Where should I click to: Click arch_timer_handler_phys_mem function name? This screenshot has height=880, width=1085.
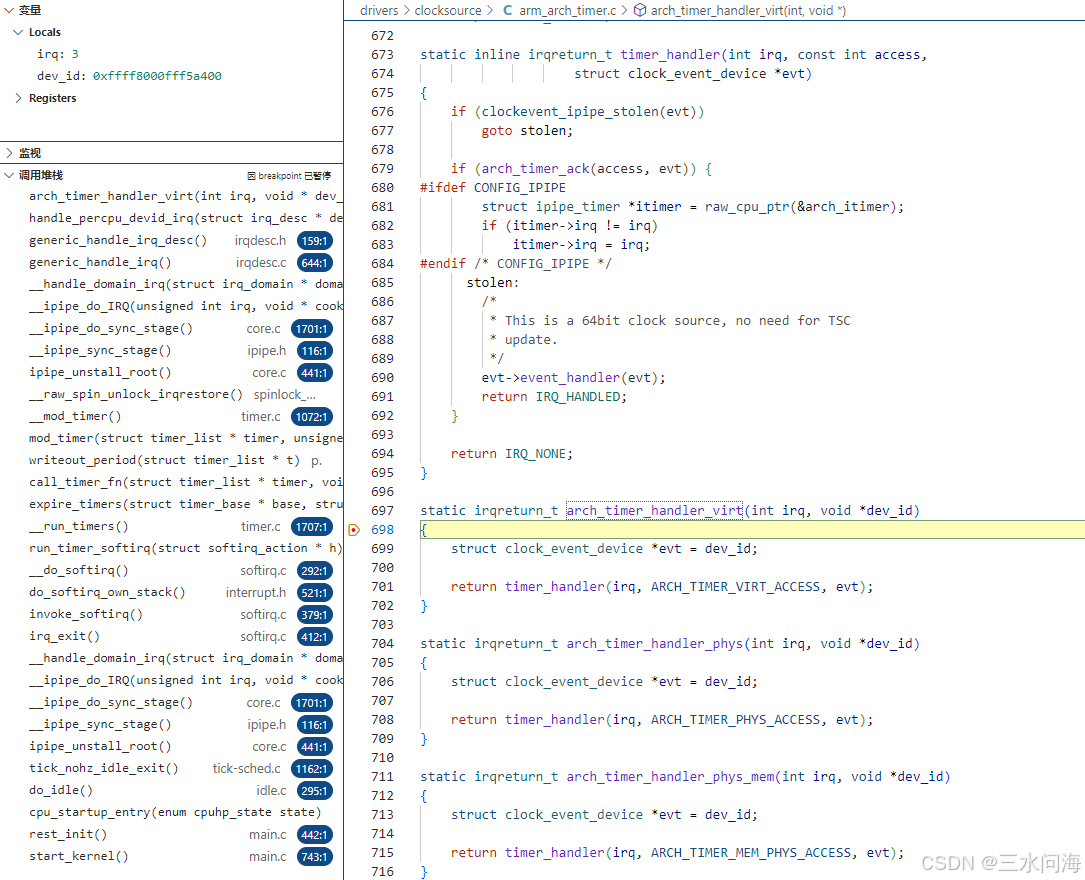(671, 776)
